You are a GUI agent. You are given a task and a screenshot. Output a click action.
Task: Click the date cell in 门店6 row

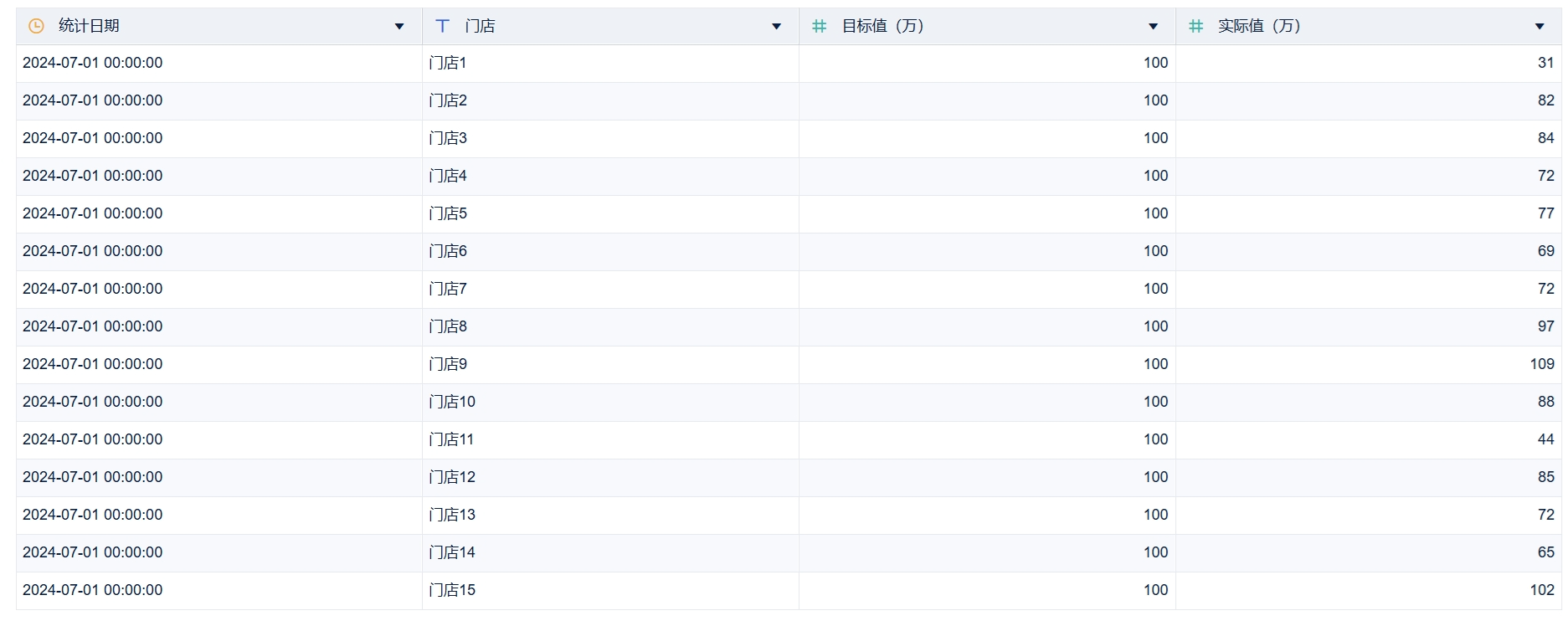(219, 251)
